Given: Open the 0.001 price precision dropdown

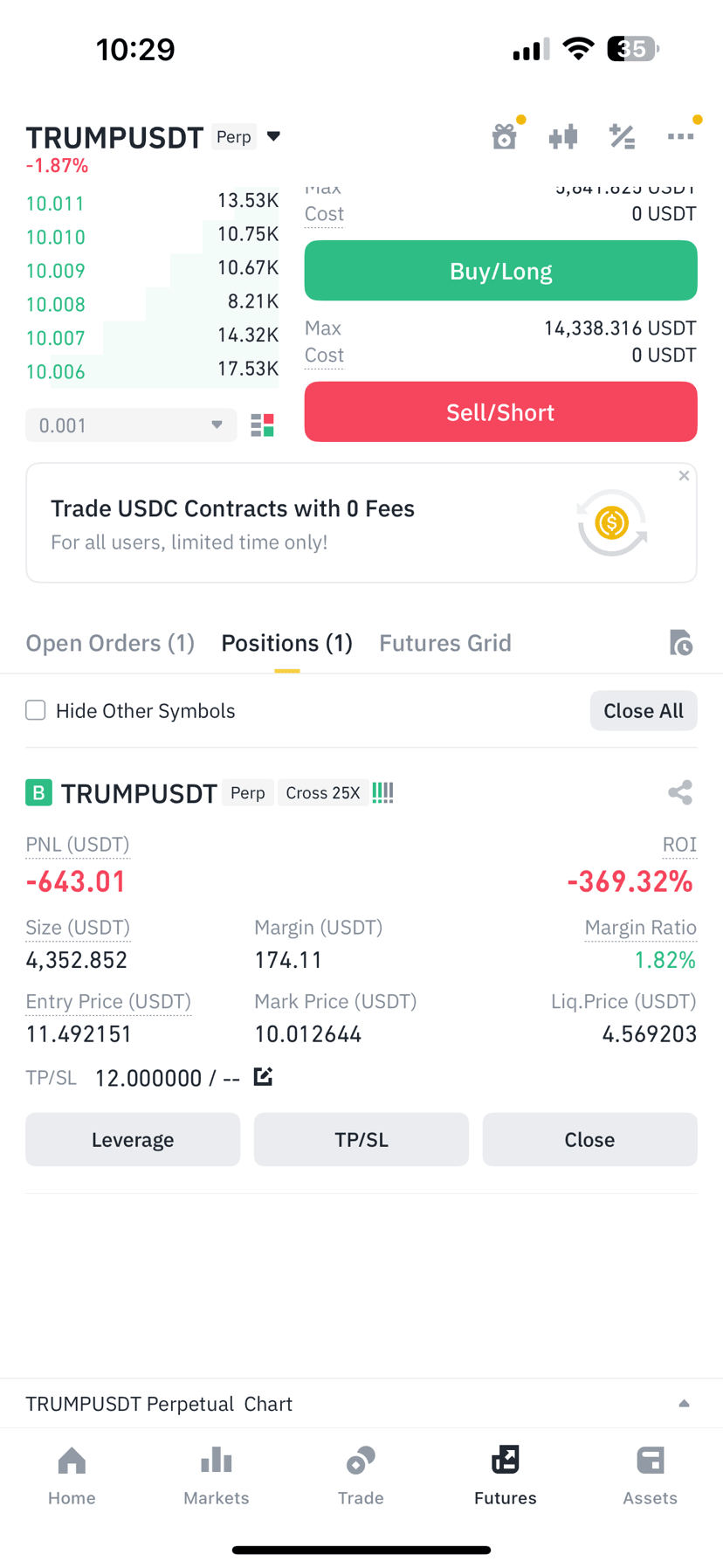Looking at the screenshot, I should tap(131, 425).
